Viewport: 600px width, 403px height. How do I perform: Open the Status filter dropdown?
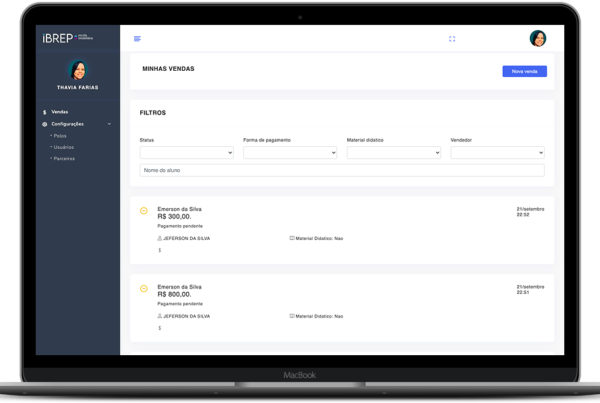[186, 153]
